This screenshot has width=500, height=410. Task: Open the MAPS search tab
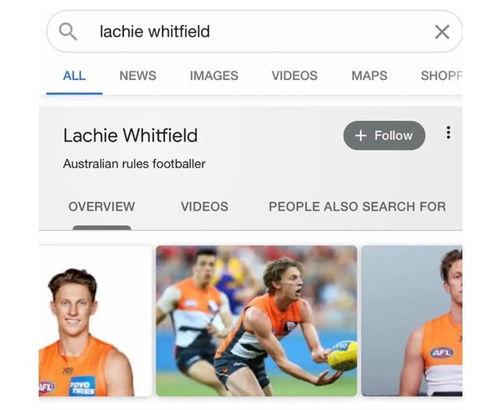point(369,76)
